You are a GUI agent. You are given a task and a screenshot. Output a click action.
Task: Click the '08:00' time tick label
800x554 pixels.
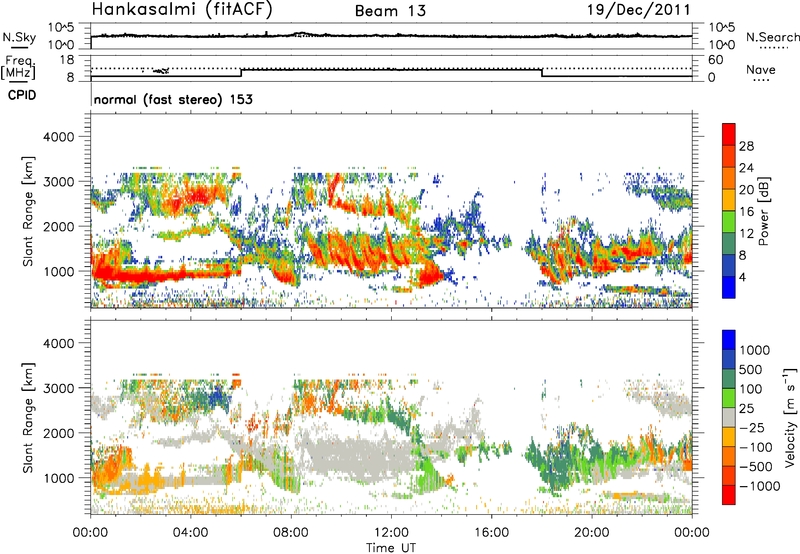[291, 533]
